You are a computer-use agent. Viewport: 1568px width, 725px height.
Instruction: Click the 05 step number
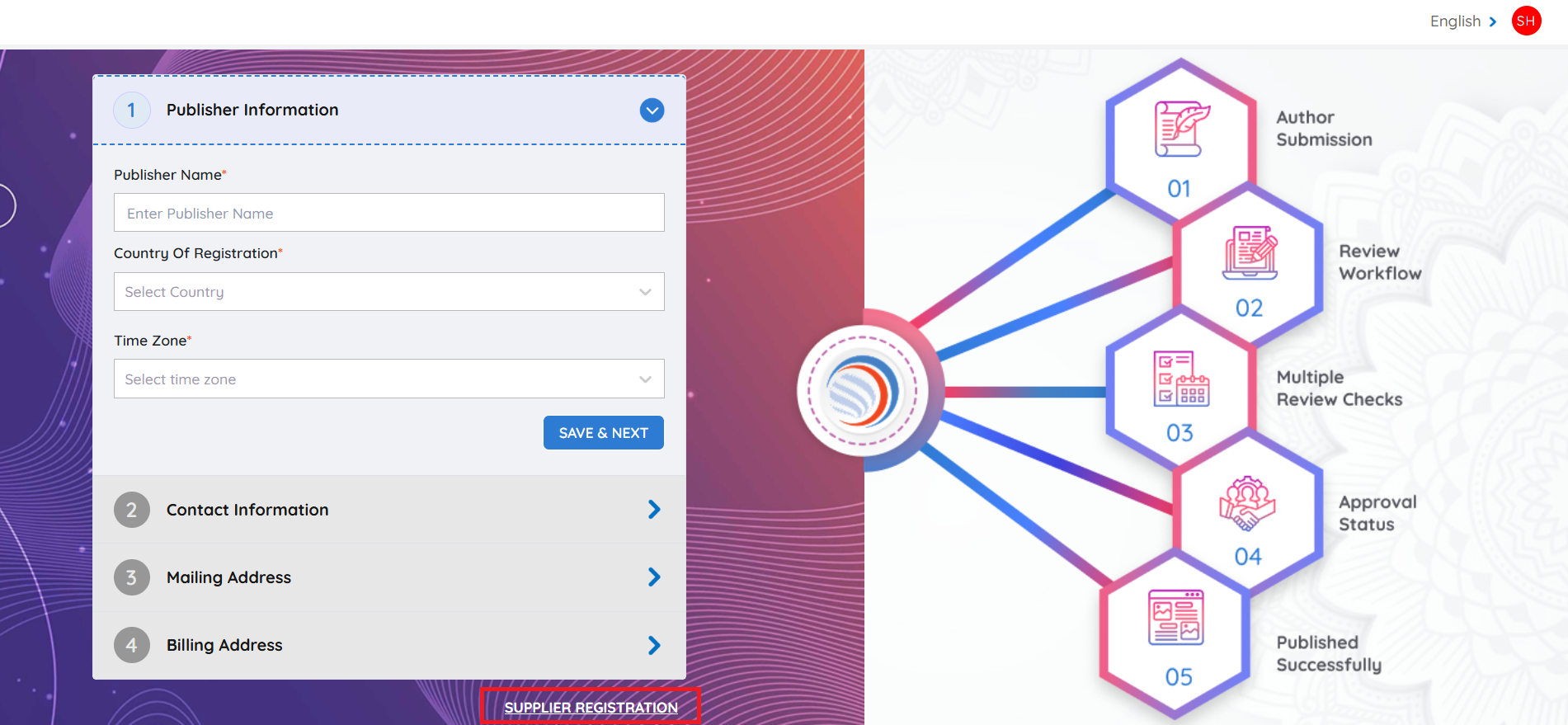1179,677
